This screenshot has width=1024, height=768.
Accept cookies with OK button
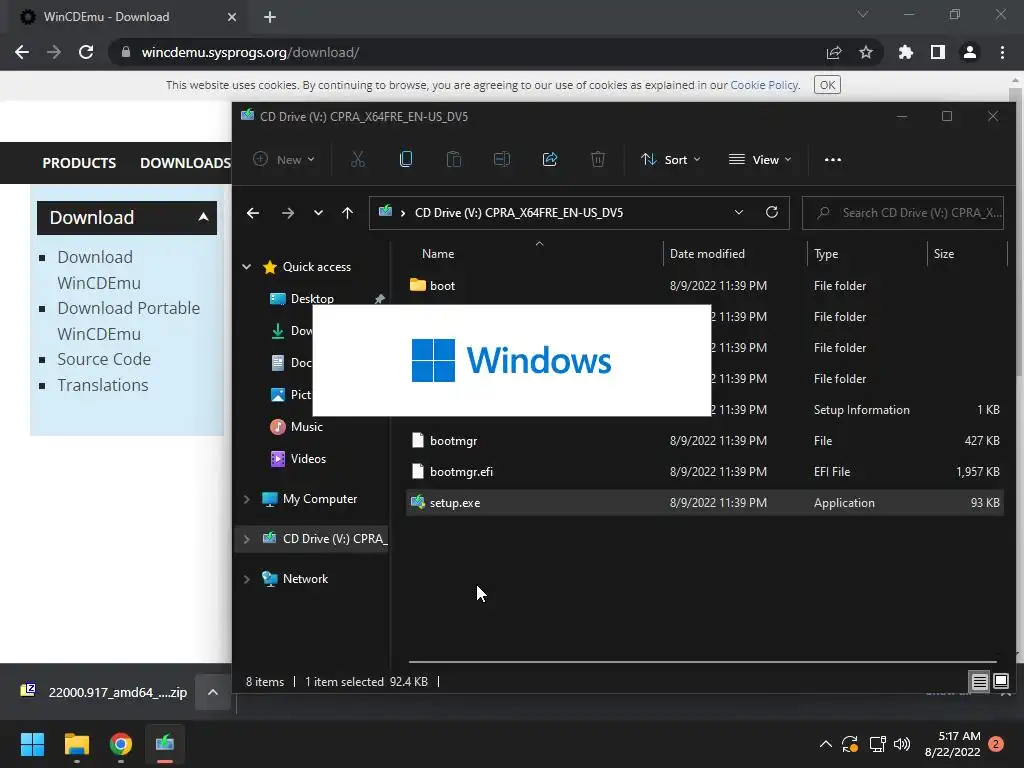(827, 85)
